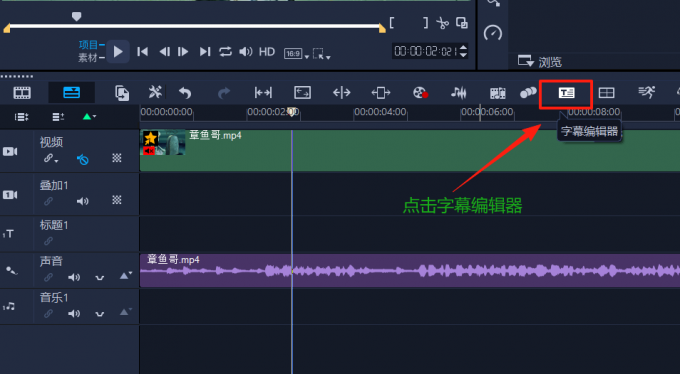This screenshot has width=680, height=374.
Task: Toggle ripple editing link on 音乐1 track
Action: pos(49,313)
